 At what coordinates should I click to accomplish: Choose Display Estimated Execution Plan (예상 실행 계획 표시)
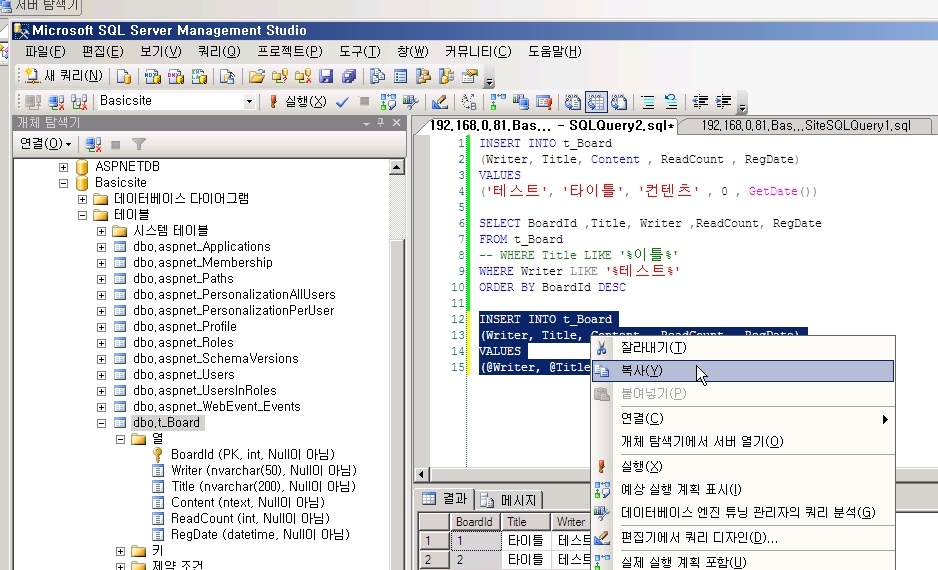click(743, 489)
